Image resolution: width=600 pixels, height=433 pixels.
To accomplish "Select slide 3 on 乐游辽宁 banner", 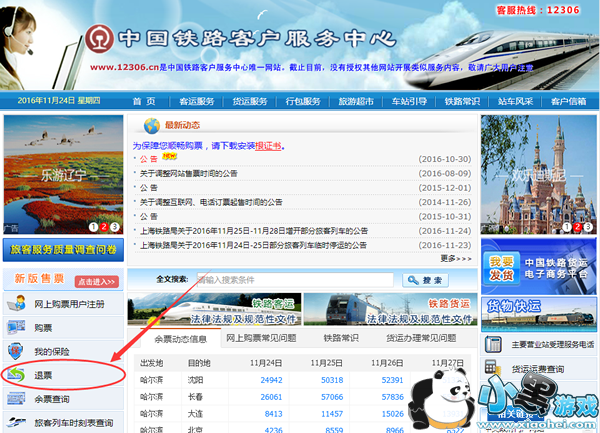I will tap(114, 227).
